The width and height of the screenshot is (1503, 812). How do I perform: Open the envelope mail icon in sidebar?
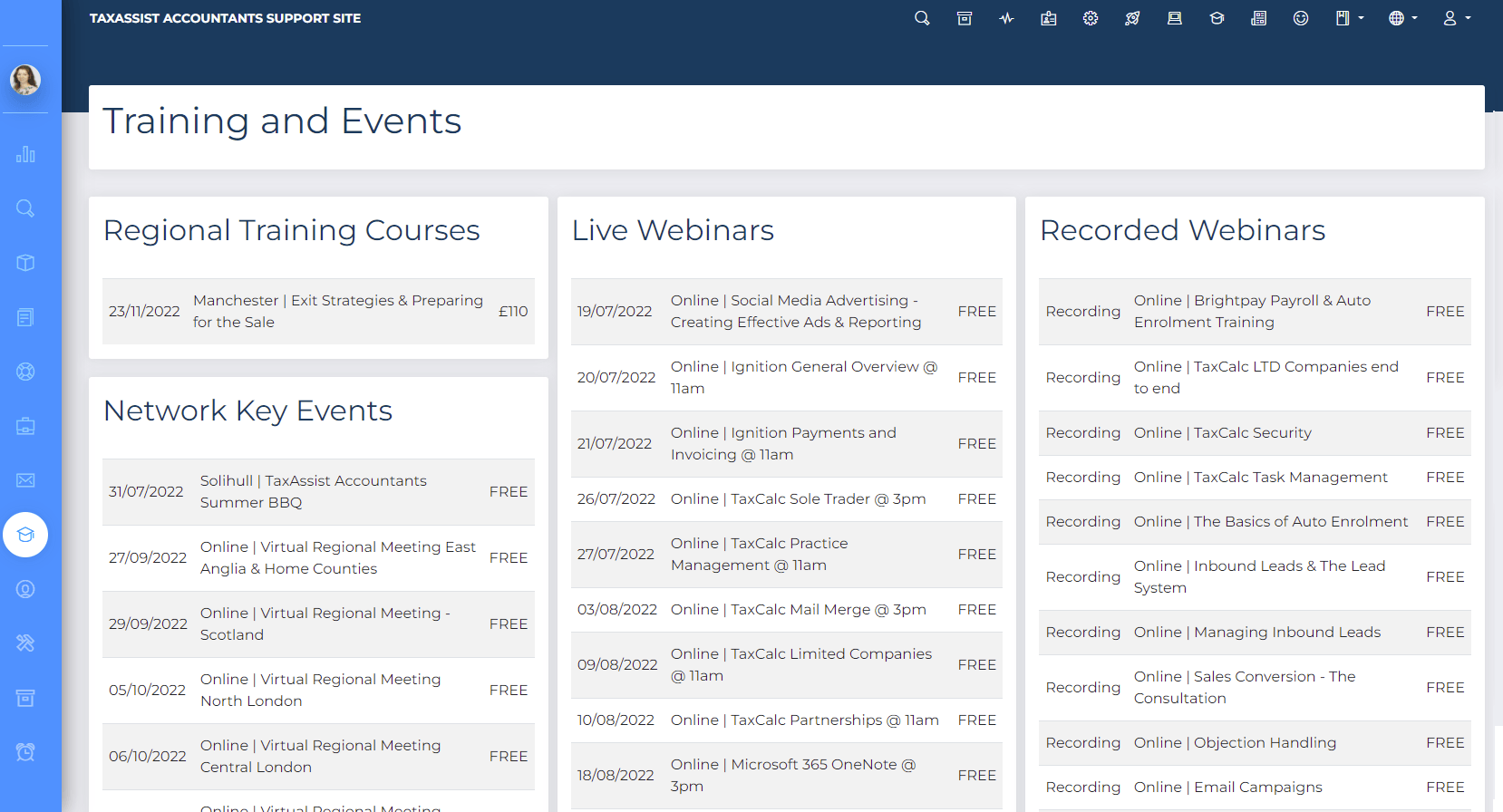pyautogui.click(x=25, y=480)
